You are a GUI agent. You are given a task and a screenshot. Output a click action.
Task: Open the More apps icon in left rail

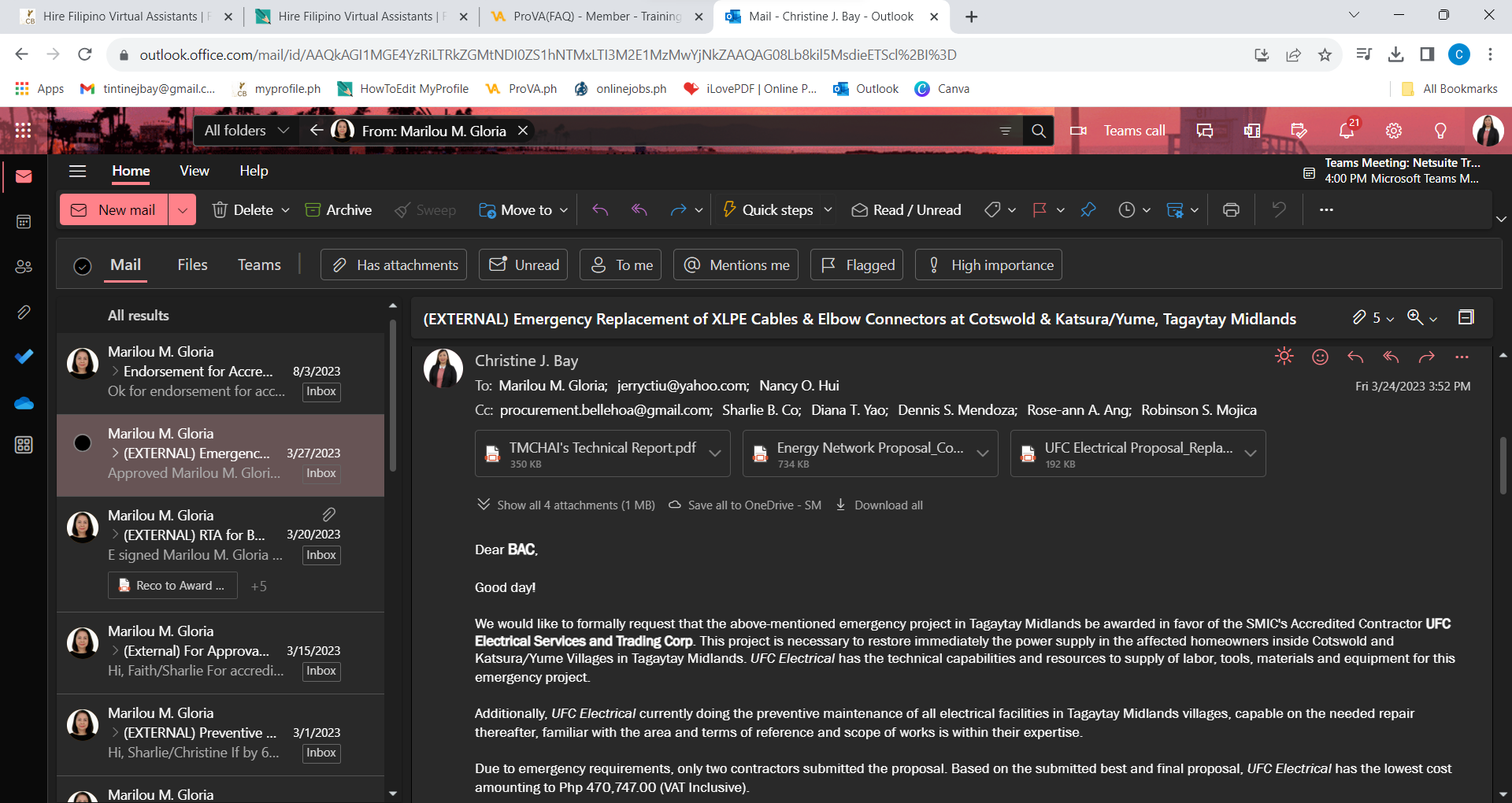(24, 445)
